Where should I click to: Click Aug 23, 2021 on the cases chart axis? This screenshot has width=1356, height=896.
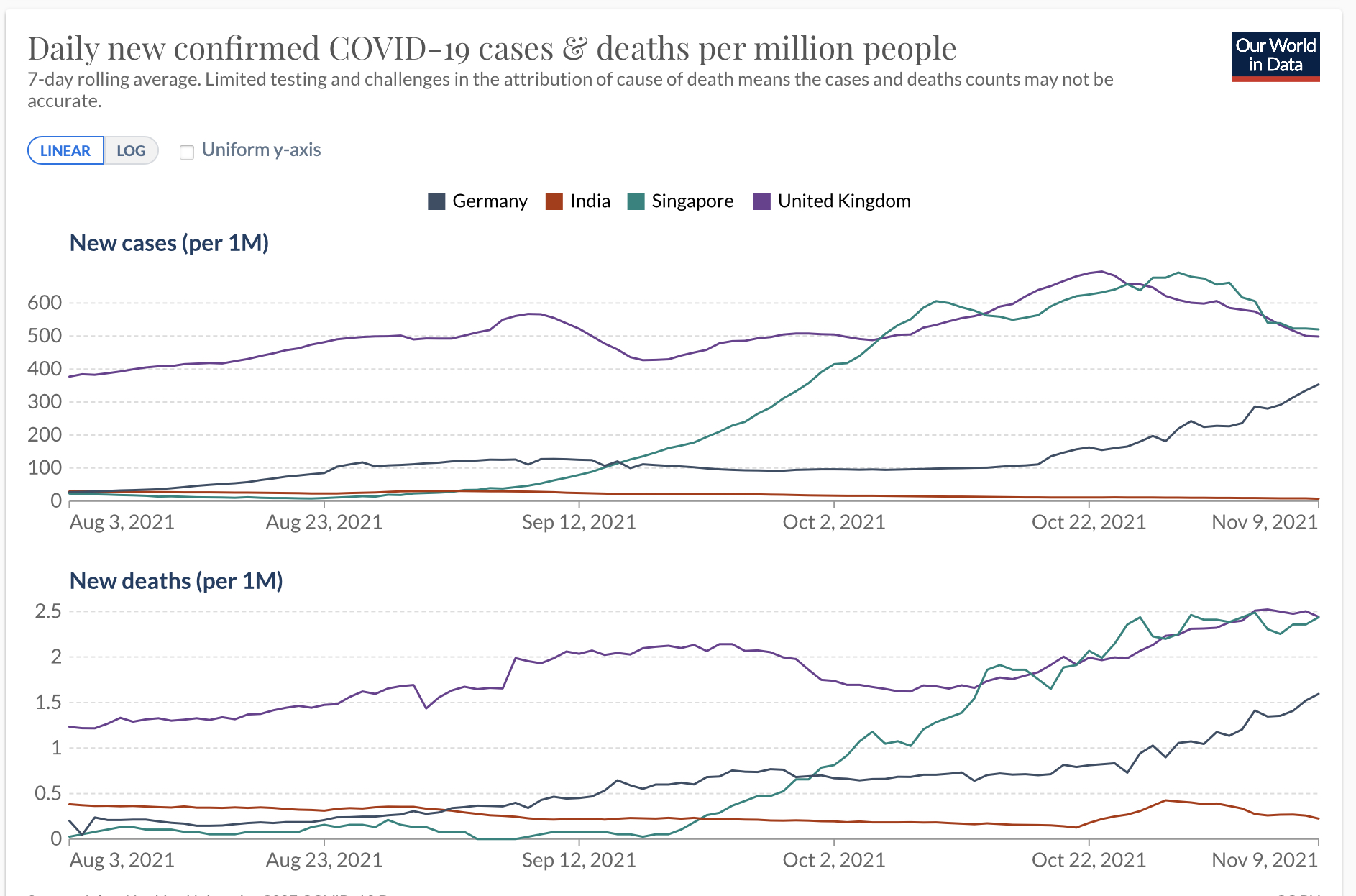pyautogui.click(x=324, y=522)
